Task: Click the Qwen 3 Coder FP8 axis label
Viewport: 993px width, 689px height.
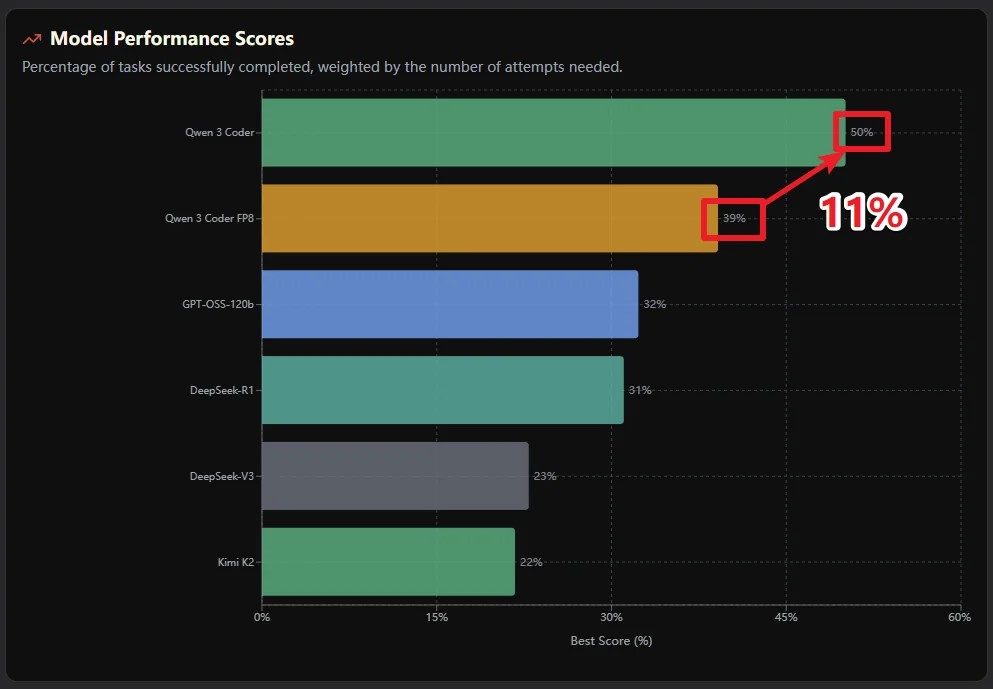Action: coord(209,218)
